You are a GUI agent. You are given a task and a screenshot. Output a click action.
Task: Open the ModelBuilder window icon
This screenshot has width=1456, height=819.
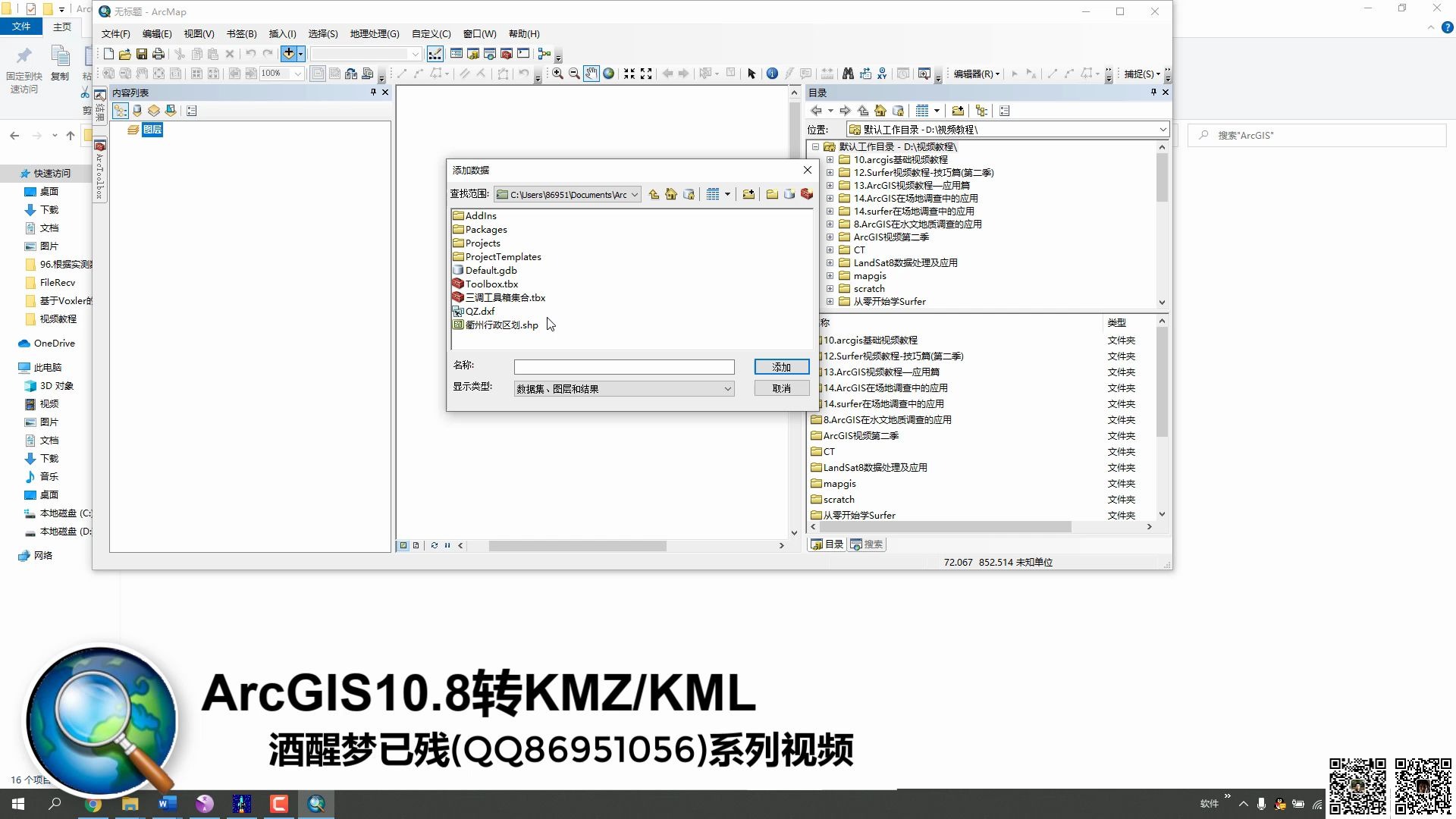(544, 54)
